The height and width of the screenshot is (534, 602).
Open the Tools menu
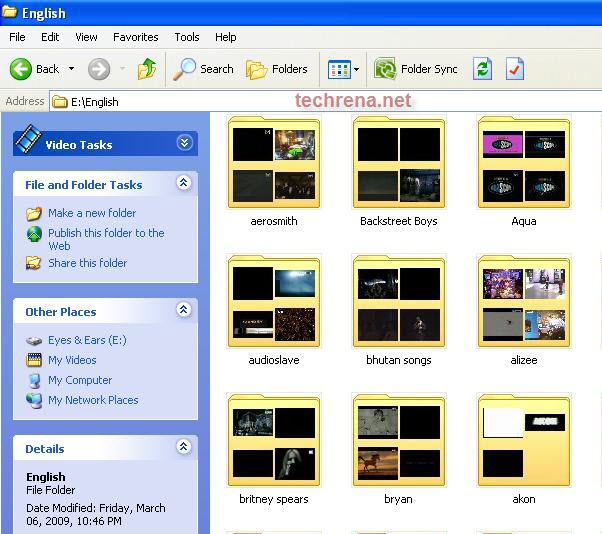(x=187, y=37)
